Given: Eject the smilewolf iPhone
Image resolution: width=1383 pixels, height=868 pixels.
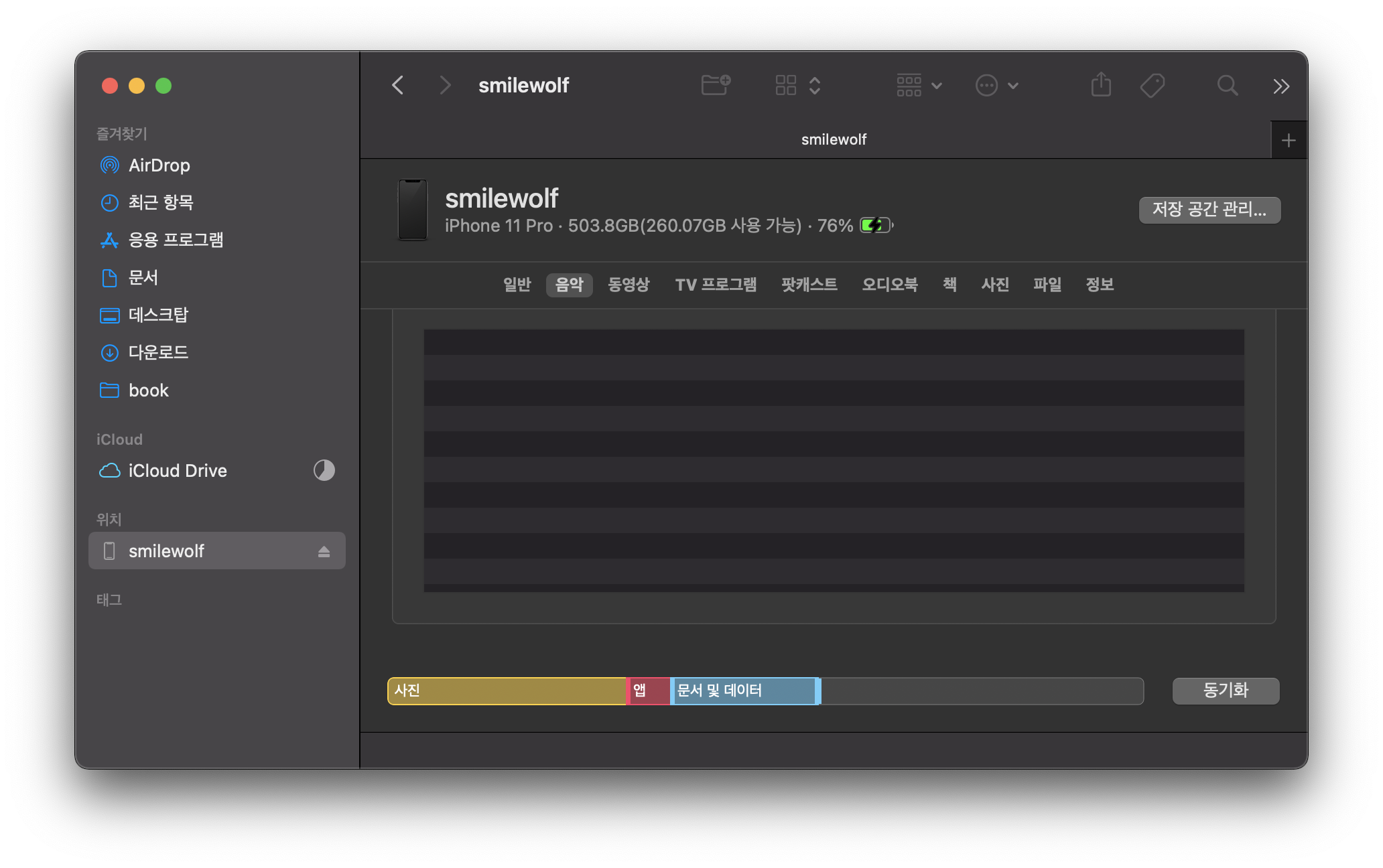Looking at the screenshot, I should tap(324, 551).
